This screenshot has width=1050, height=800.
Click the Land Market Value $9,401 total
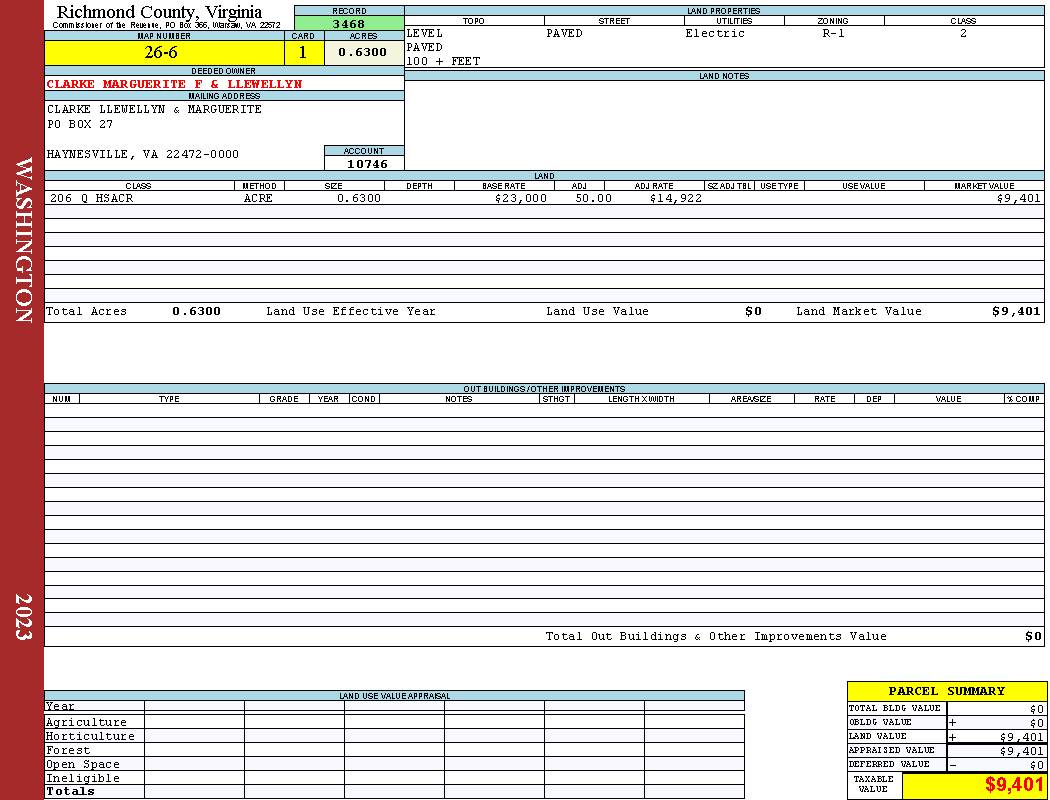click(1017, 311)
